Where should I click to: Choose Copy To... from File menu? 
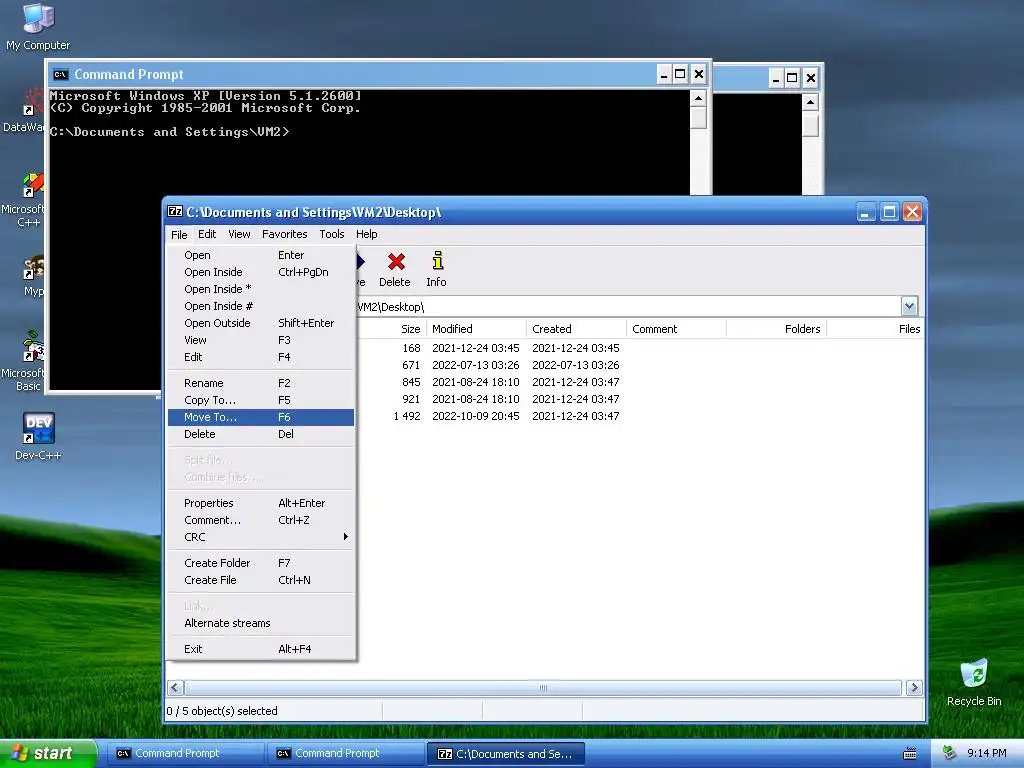tap(261, 400)
